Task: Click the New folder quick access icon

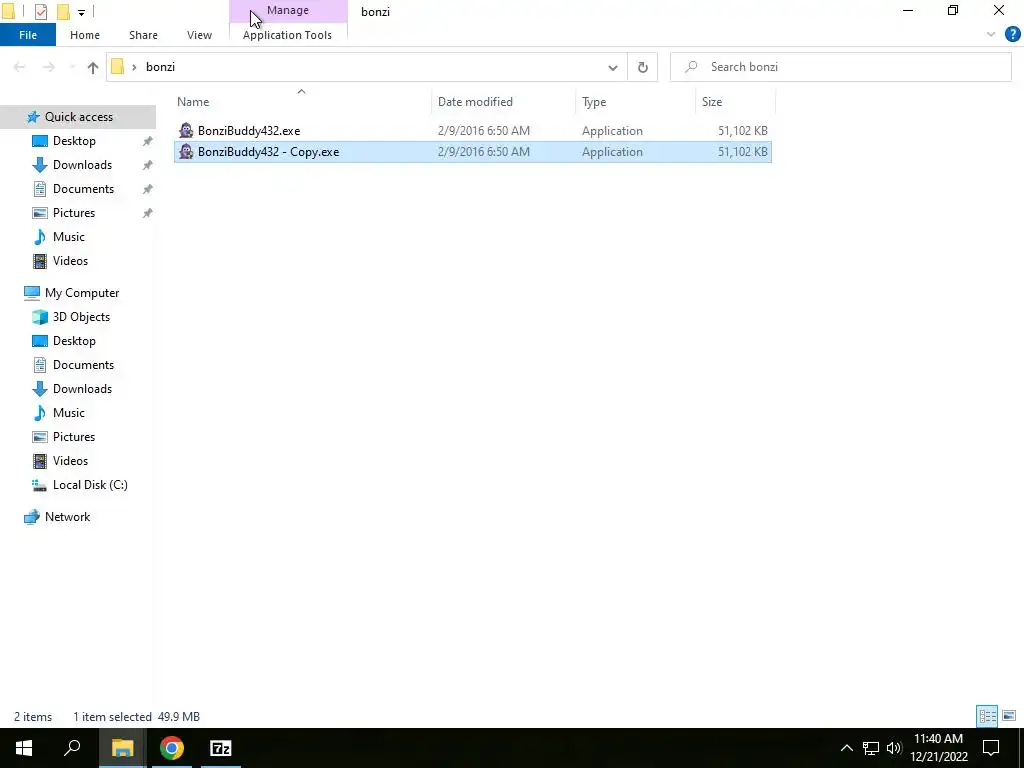Action: (63, 11)
